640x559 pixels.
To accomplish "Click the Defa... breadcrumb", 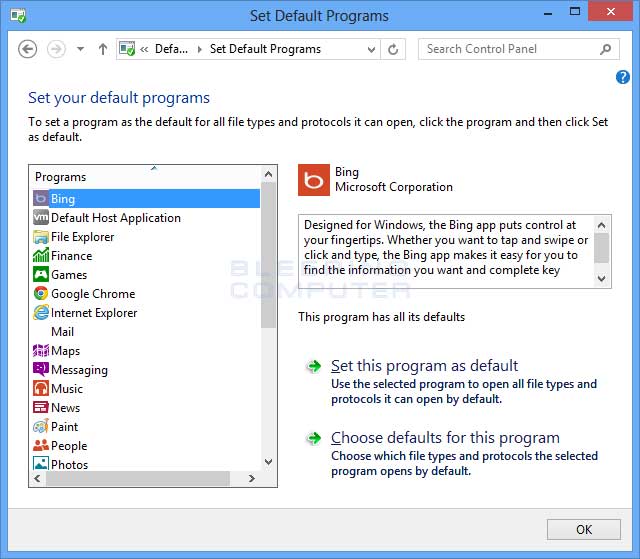I will 171,49.
